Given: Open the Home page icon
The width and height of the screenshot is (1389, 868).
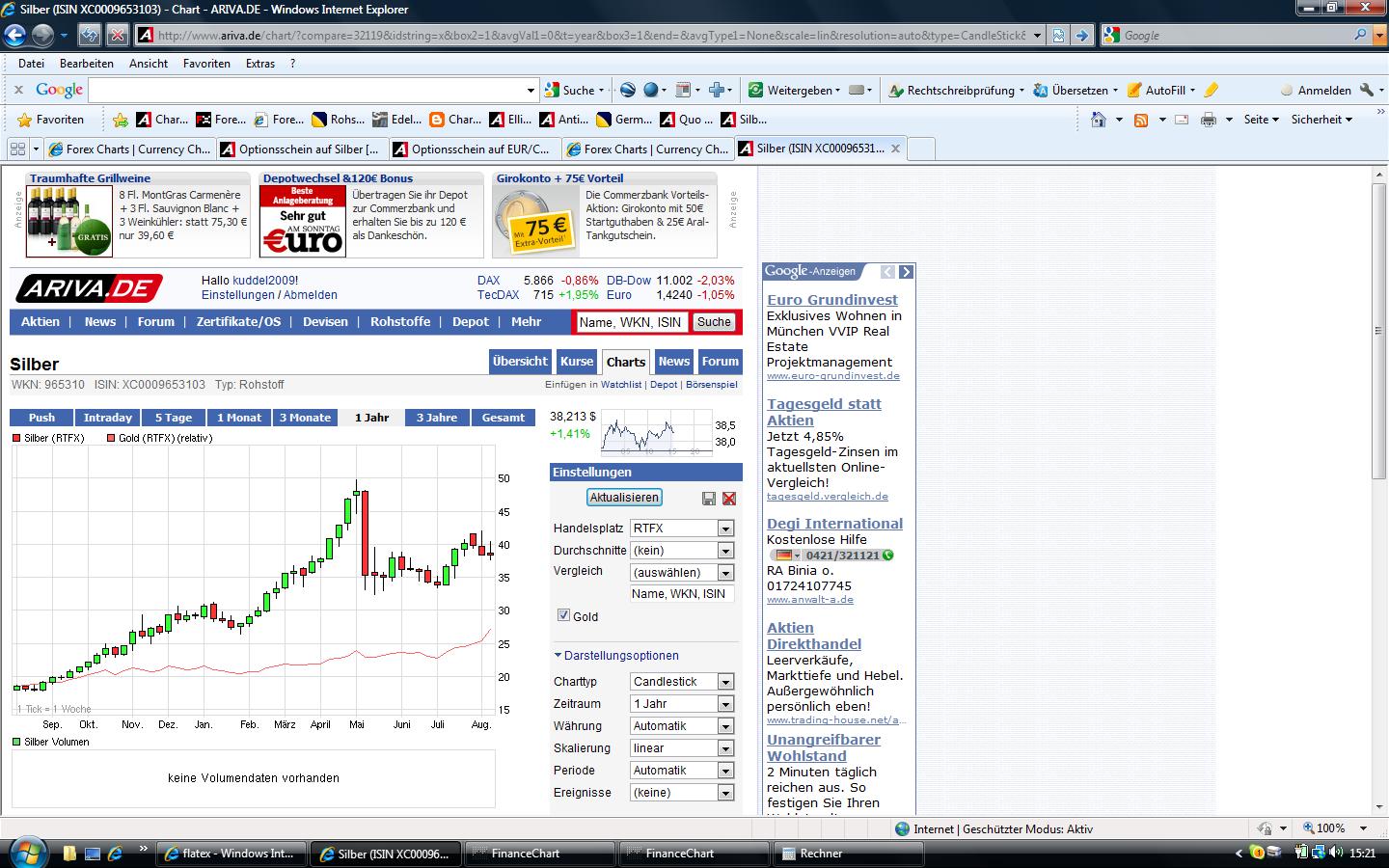Looking at the screenshot, I should [x=1099, y=120].
